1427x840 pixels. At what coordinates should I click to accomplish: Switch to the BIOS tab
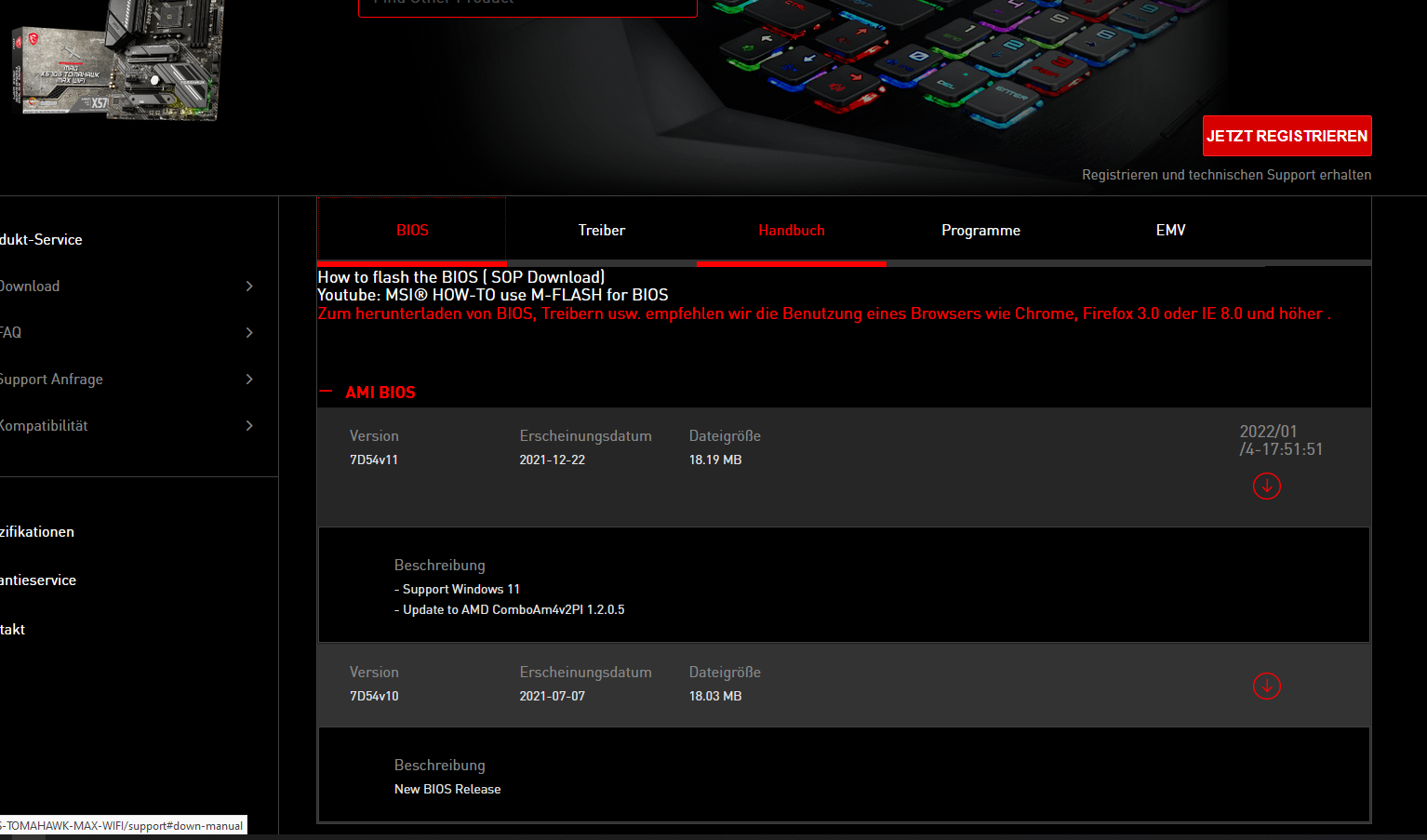click(x=412, y=230)
